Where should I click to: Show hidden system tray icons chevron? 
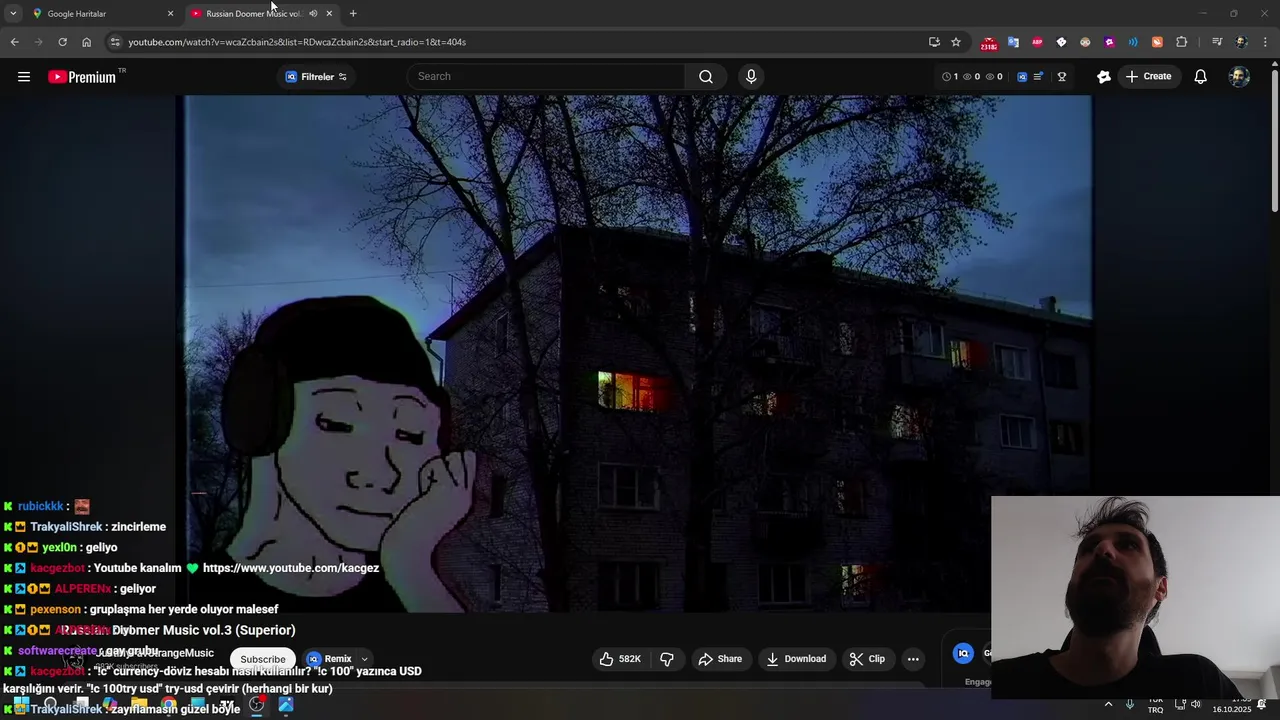click(1108, 705)
